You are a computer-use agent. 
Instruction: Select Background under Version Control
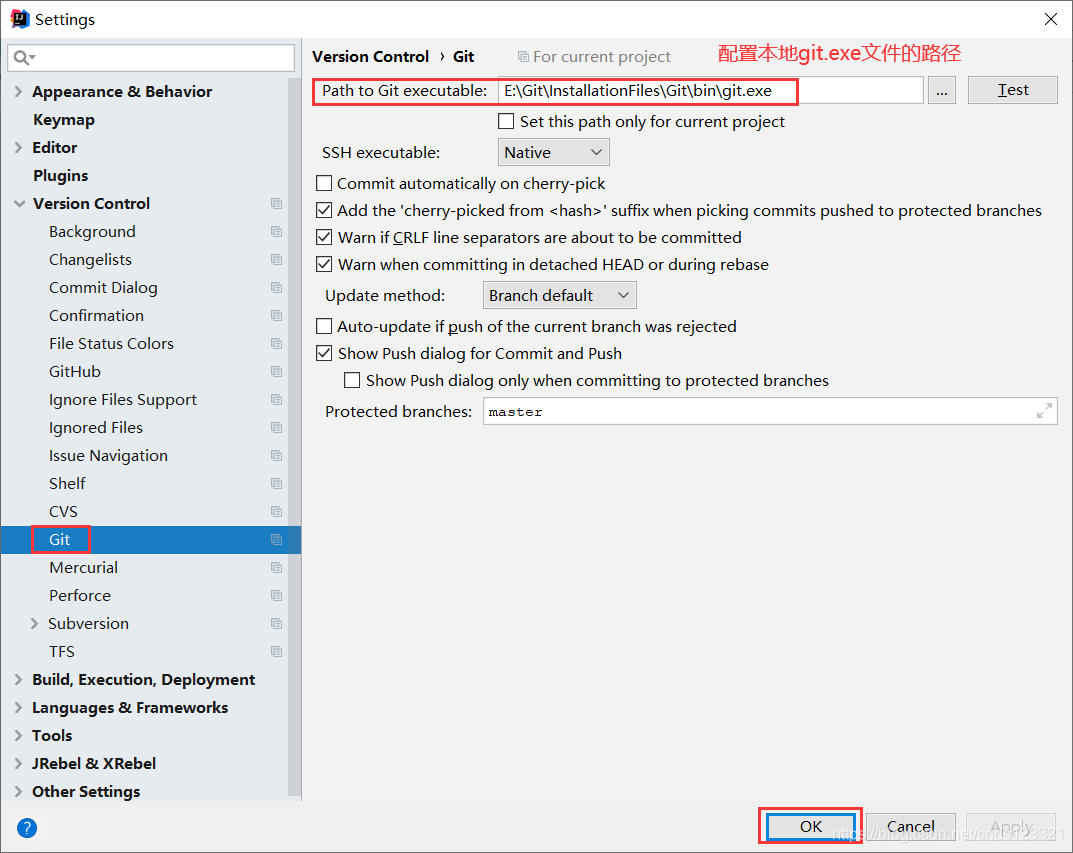(x=92, y=232)
